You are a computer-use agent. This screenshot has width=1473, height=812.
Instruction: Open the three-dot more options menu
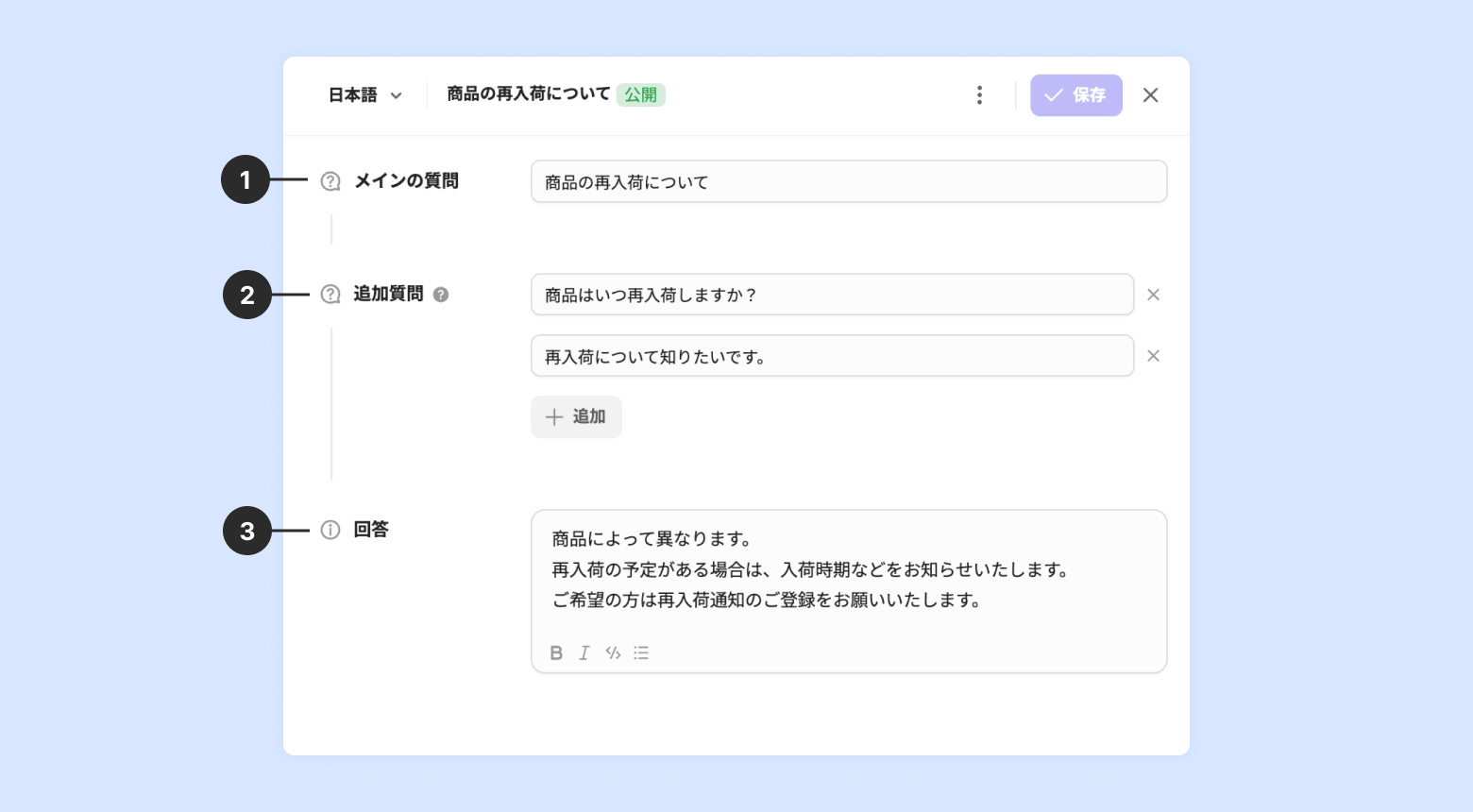coord(979,94)
